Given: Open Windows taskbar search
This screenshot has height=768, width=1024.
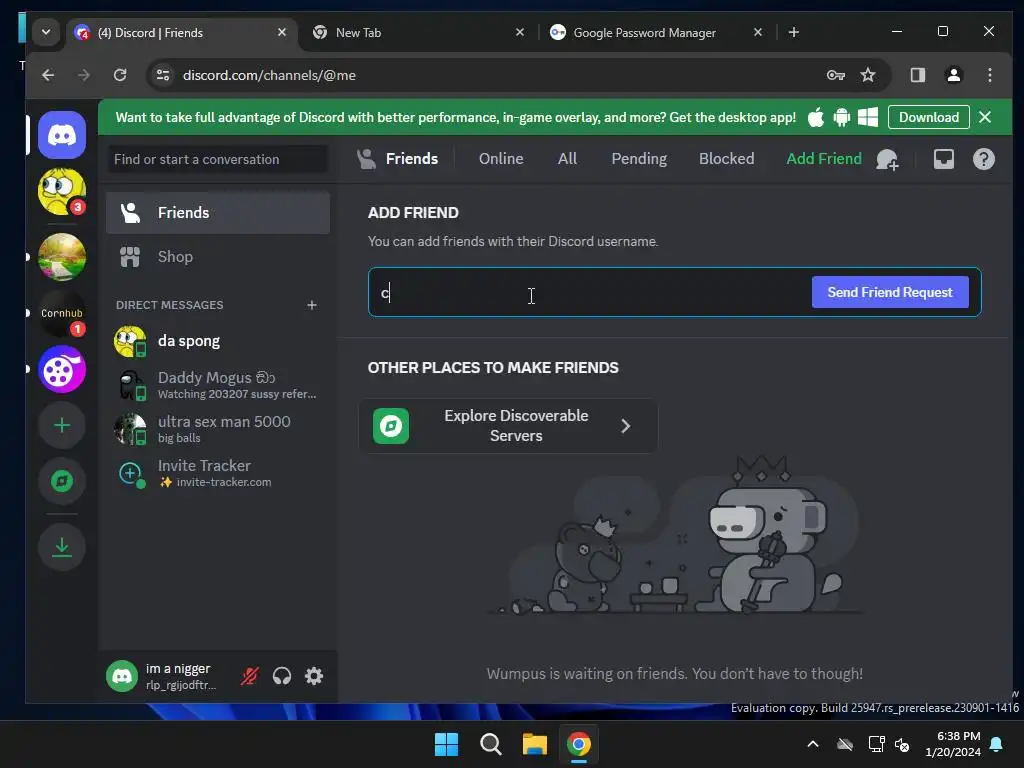Looking at the screenshot, I should pos(490,744).
